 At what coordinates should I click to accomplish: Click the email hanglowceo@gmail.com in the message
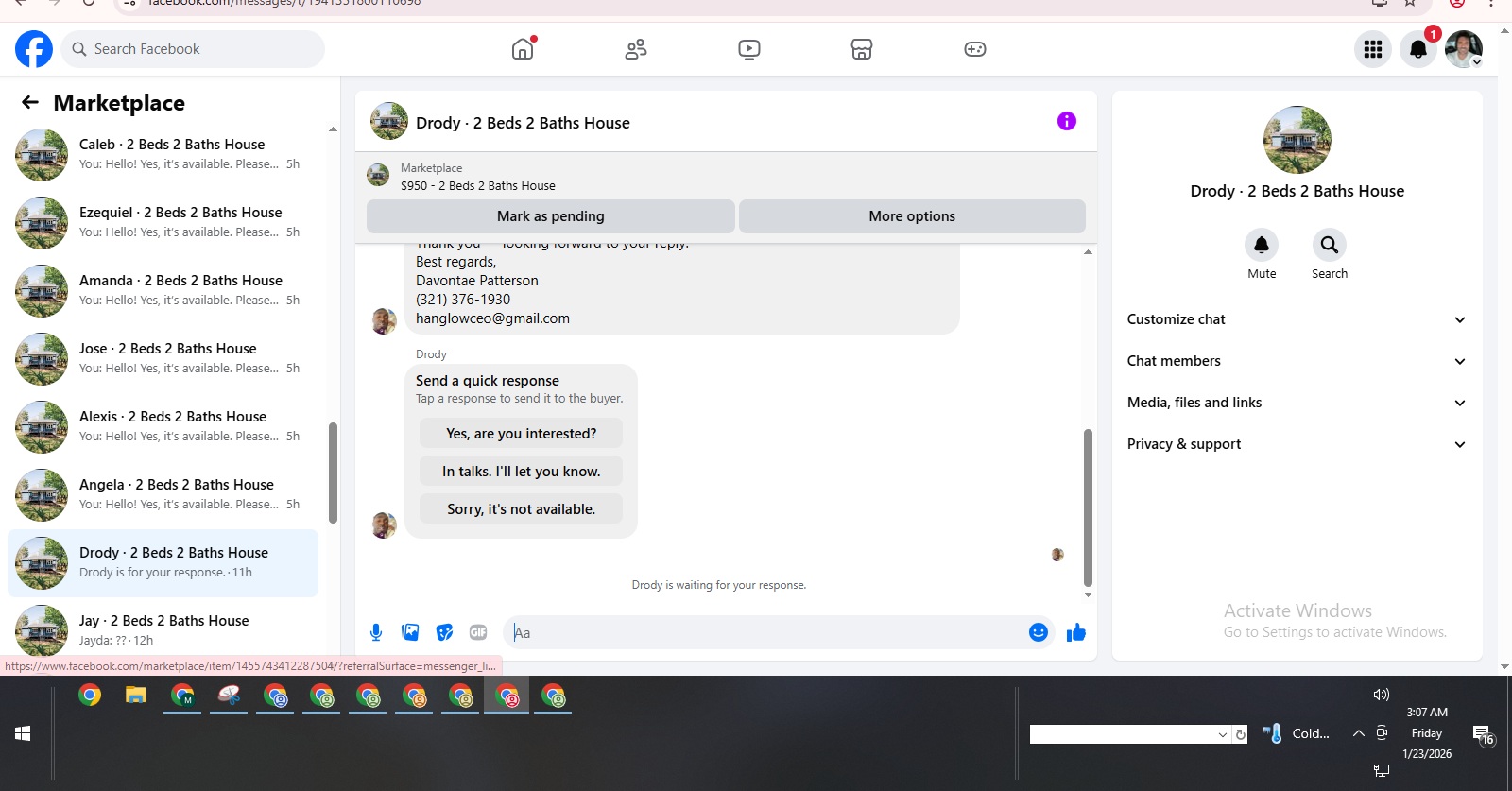click(492, 318)
